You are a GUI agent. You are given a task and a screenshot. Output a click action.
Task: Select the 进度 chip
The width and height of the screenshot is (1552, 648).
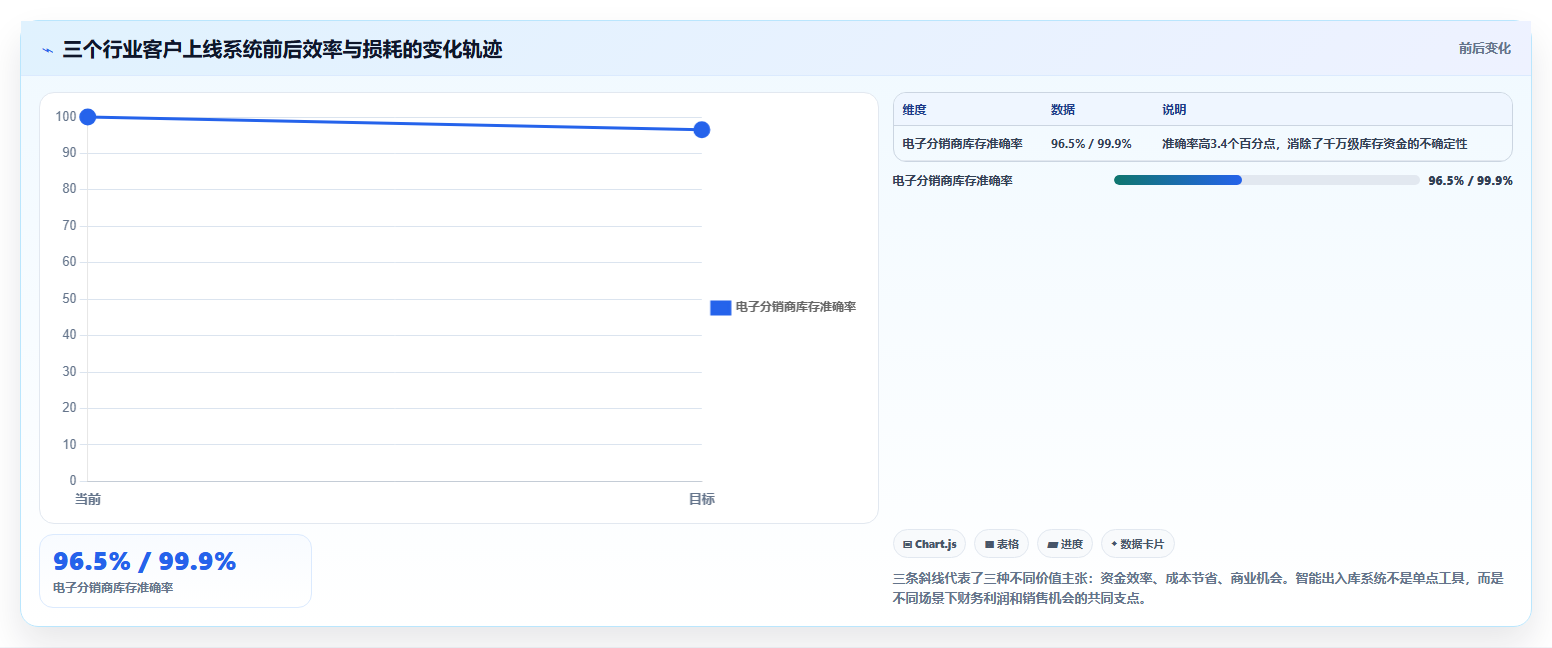tap(1065, 544)
